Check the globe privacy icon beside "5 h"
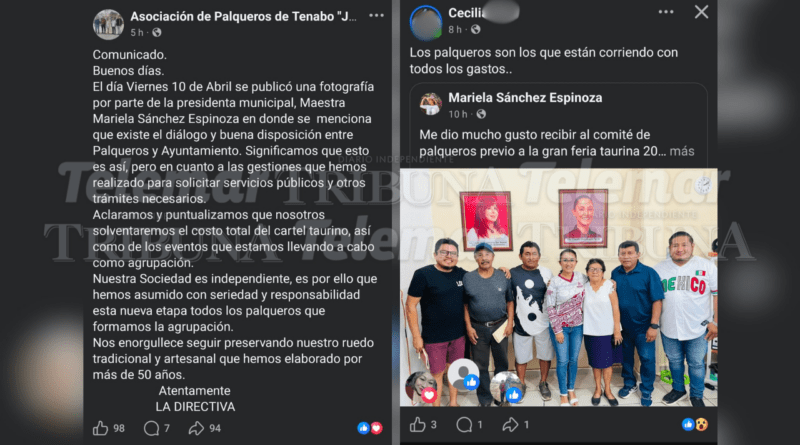This screenshot has width=800, height=445. [157, 32]
